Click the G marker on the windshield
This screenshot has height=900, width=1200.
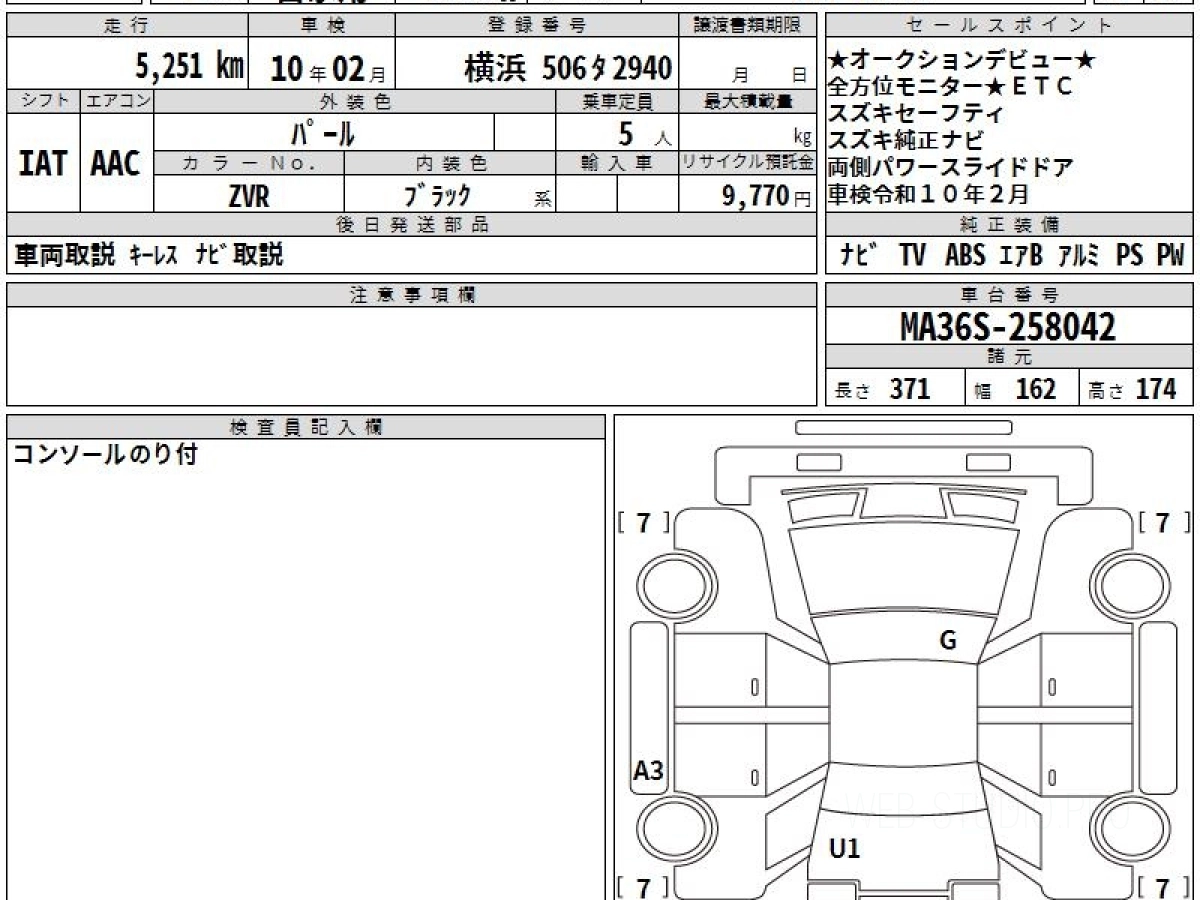coord(947,641)
